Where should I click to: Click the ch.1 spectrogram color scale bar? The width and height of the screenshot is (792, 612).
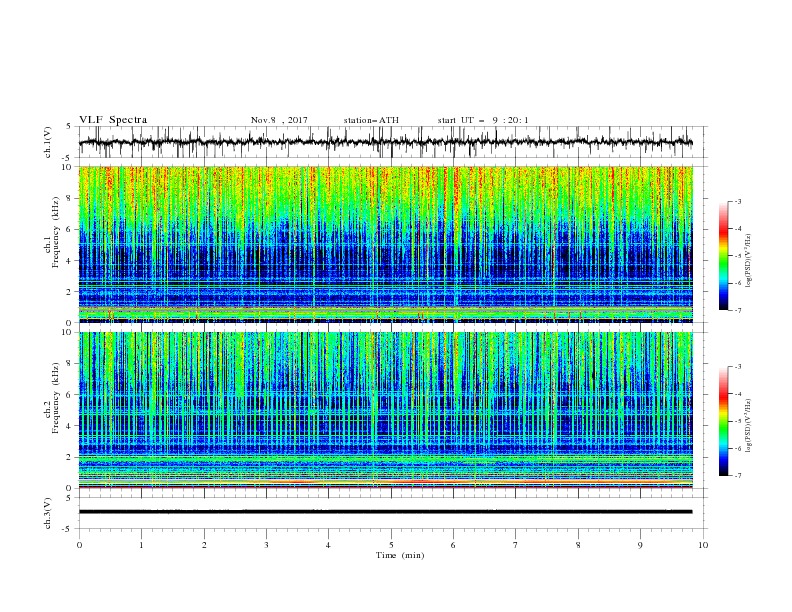click(724, 255)
